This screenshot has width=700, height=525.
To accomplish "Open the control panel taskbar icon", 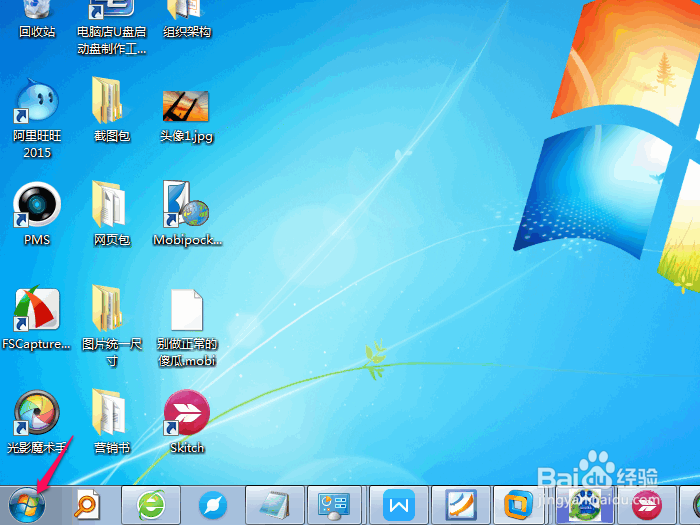I will 334,506.
